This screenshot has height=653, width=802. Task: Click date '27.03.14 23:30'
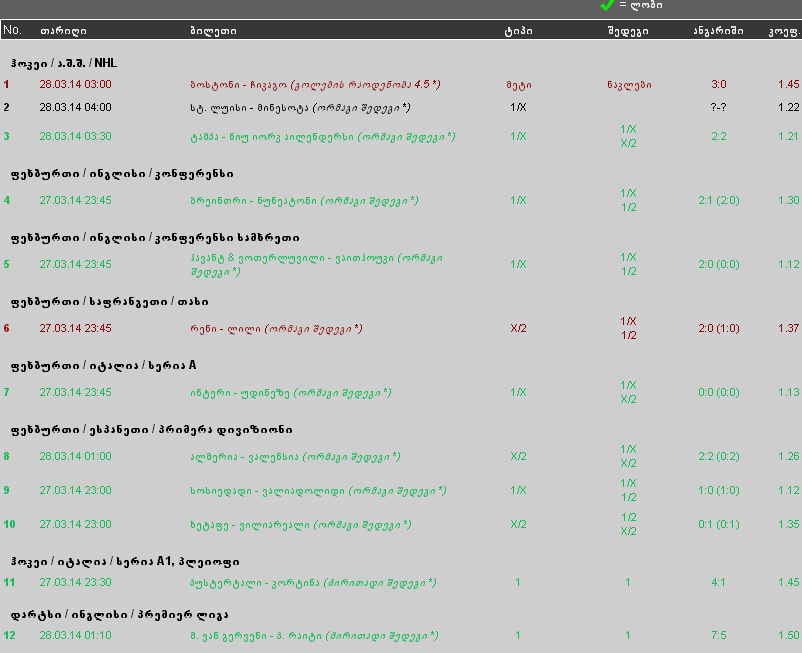[x=75, y=582]
